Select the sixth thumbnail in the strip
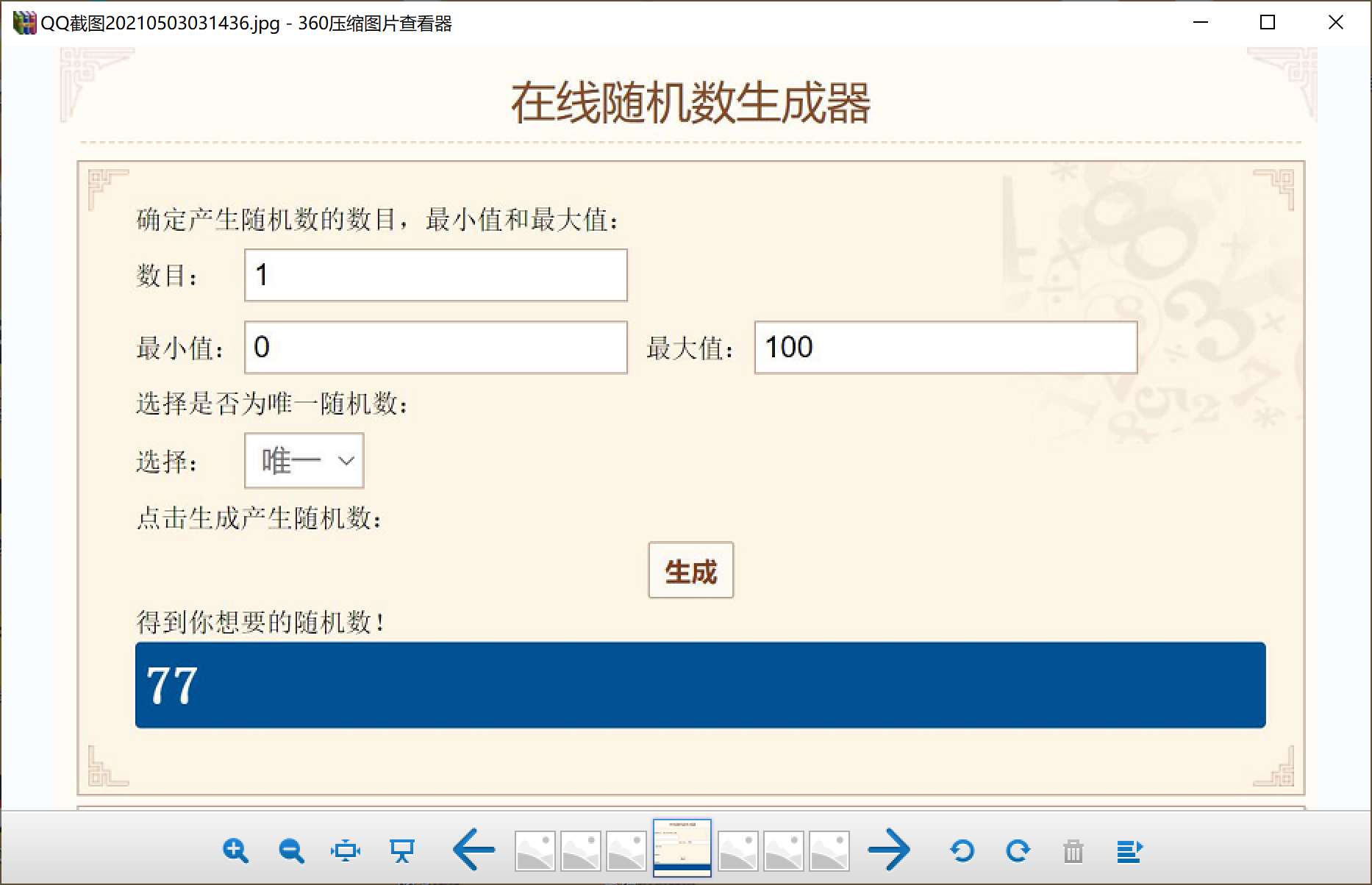 tap(784, 851)
